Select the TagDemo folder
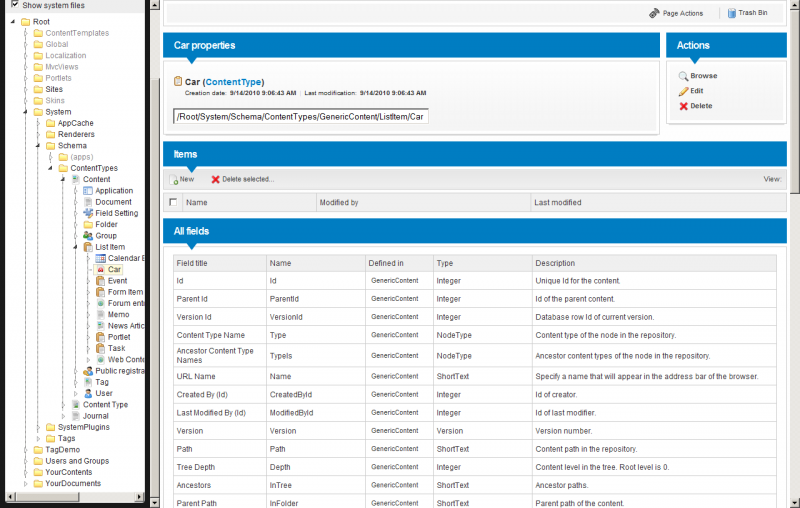Viewport: 800px width, 508px height. (x=62, y=449)
